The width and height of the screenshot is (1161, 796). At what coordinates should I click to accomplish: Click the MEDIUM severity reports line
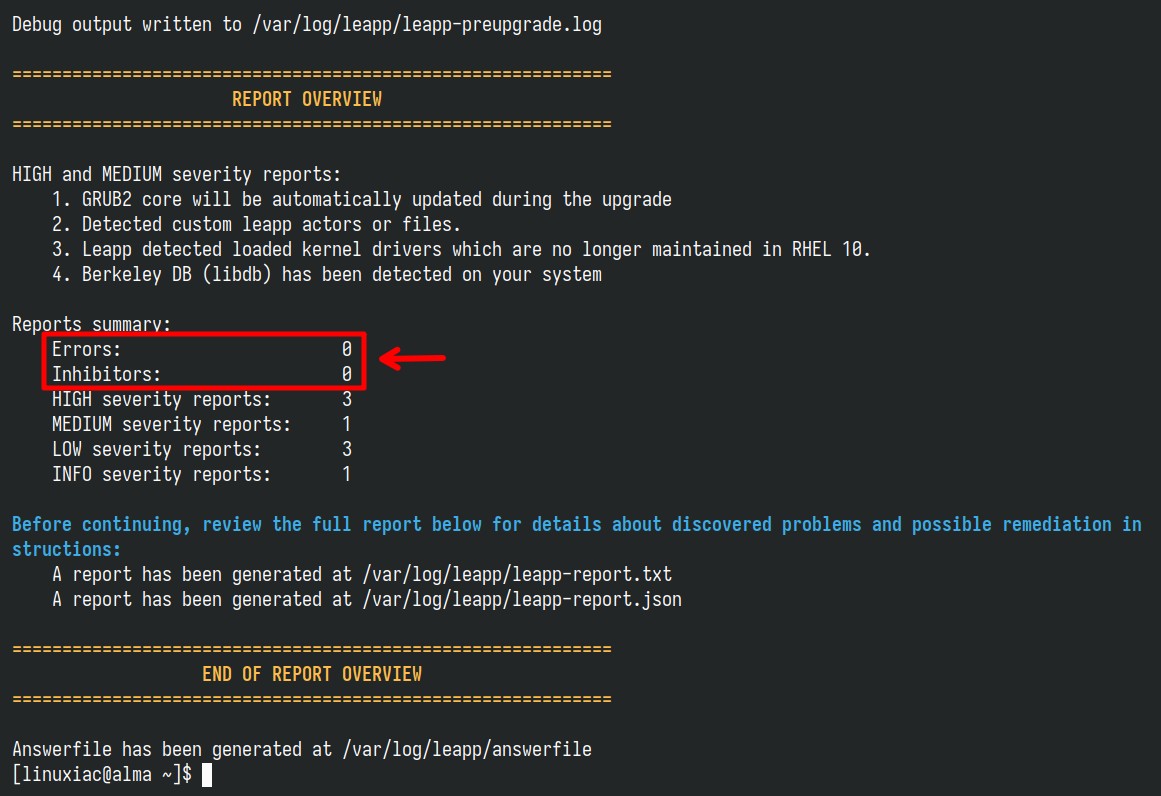[x=201, y=424]
